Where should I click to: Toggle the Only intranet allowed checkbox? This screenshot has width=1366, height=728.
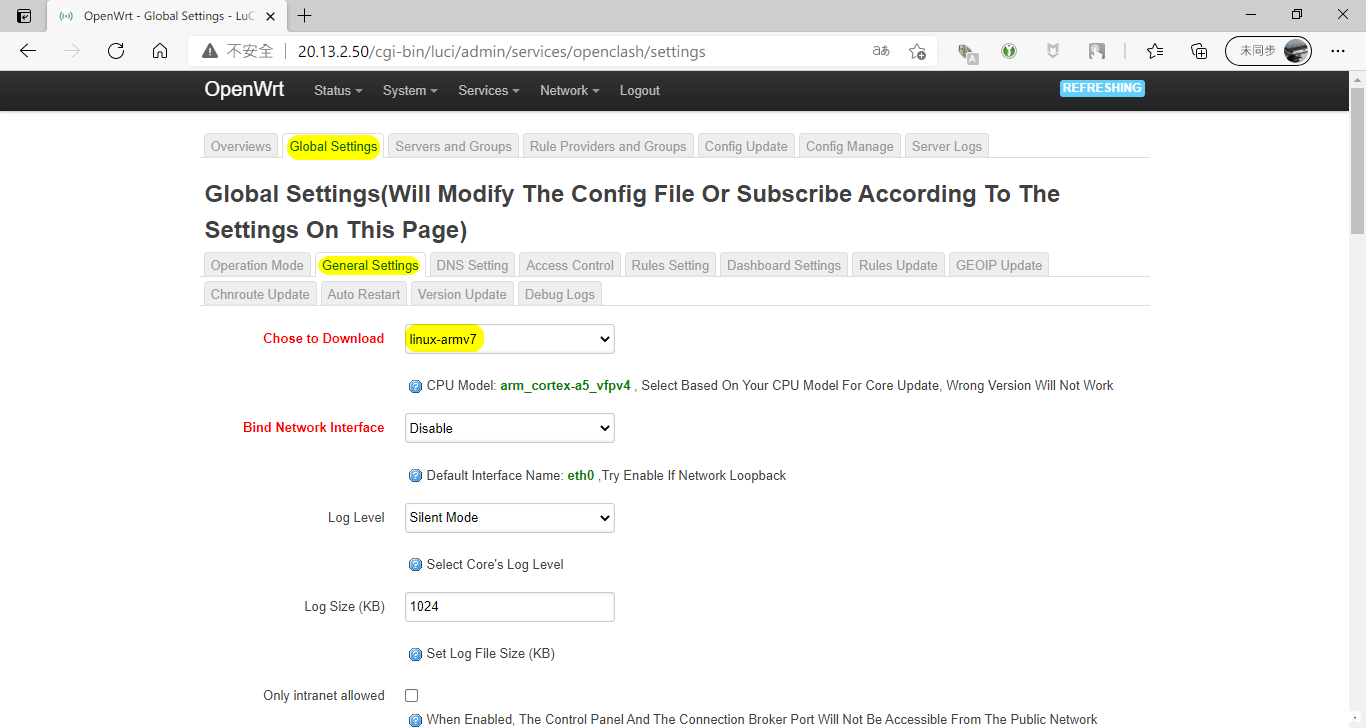click(x=411, y=695)
